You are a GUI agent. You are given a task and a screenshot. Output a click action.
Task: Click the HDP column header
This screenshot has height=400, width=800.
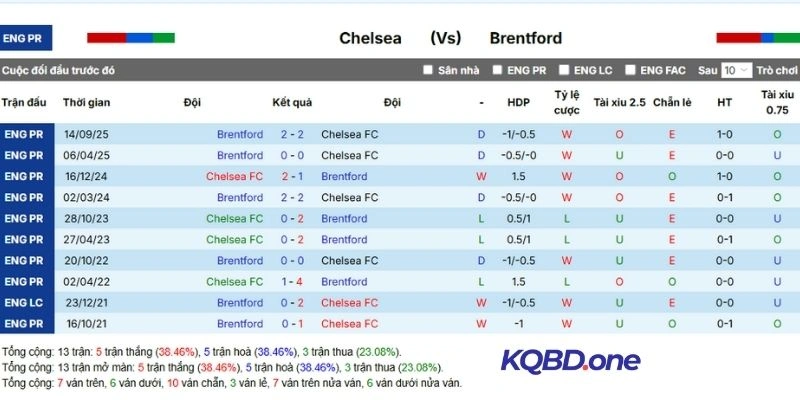click(518, 102)
